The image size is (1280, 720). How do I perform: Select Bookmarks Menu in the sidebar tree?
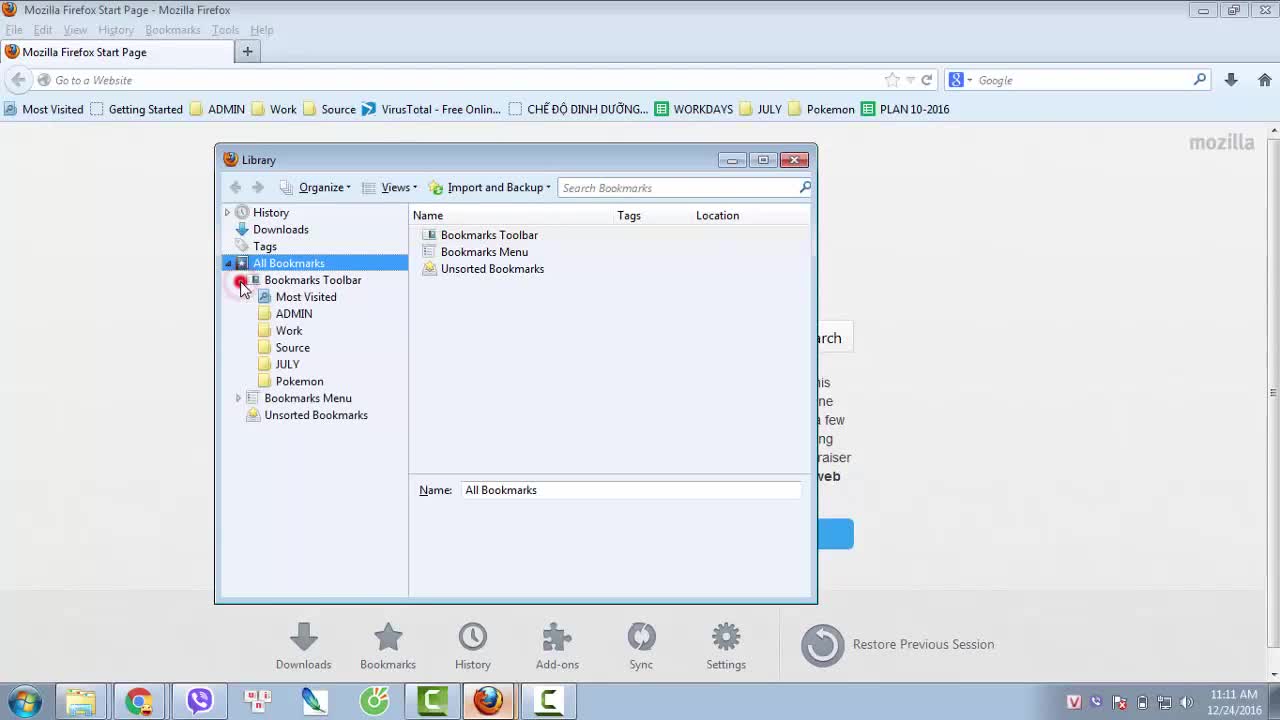coord(307,398)
